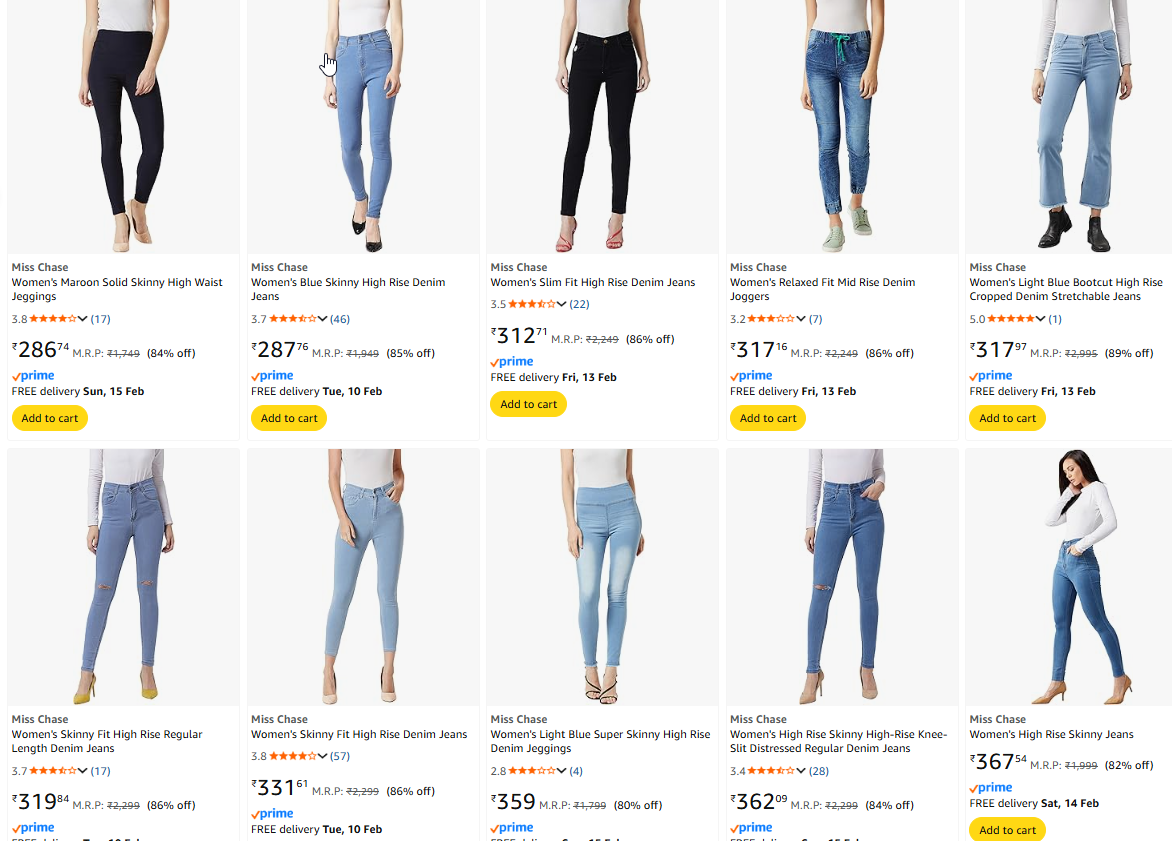
Task: Click the five-star rating on the Bootcut Jeans
Action: [1010, 319]
